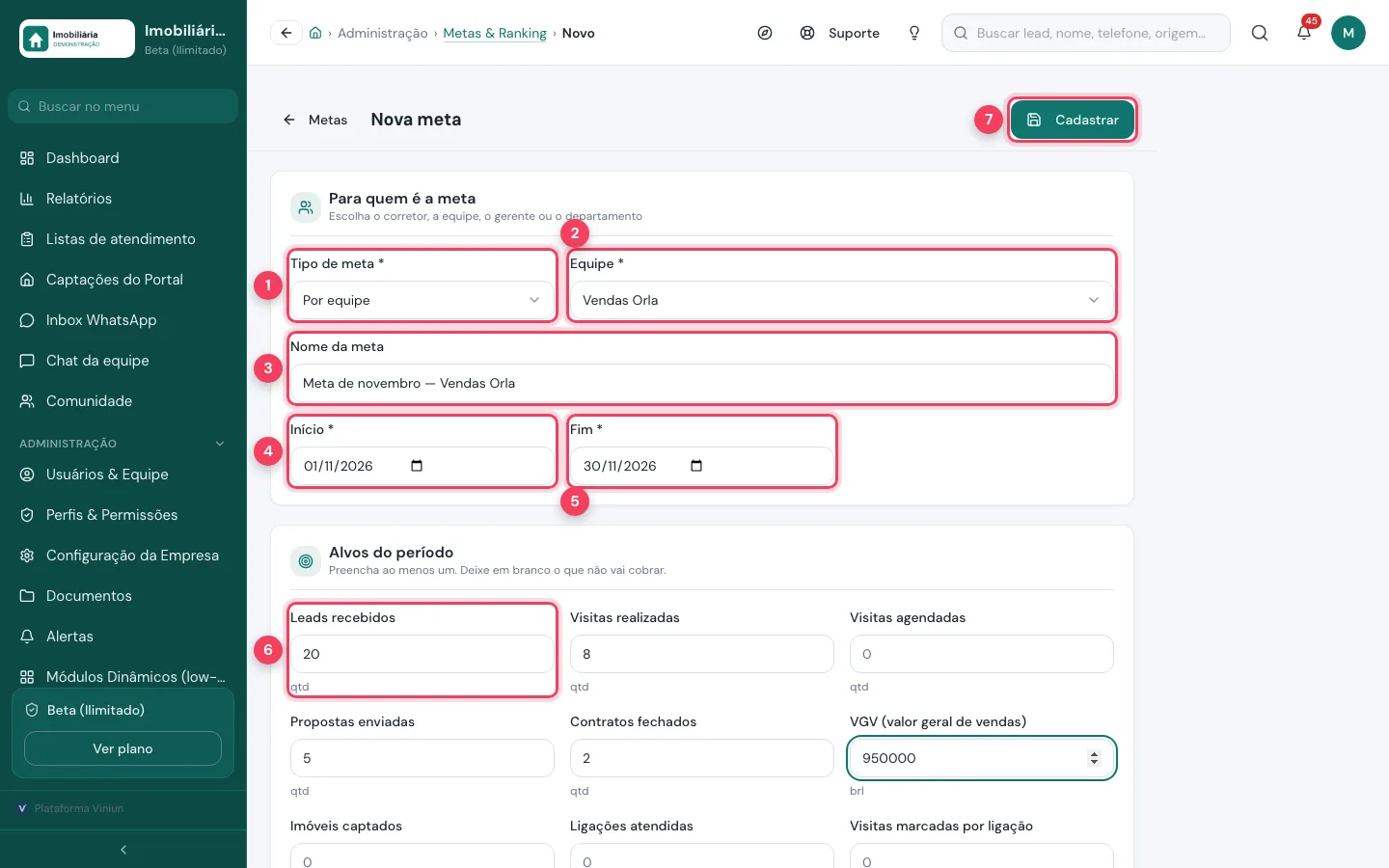Click the Administração breadcrumb
Image resolution: width=1389 pixels, height=868 pixels.
(x=383, y=33)
